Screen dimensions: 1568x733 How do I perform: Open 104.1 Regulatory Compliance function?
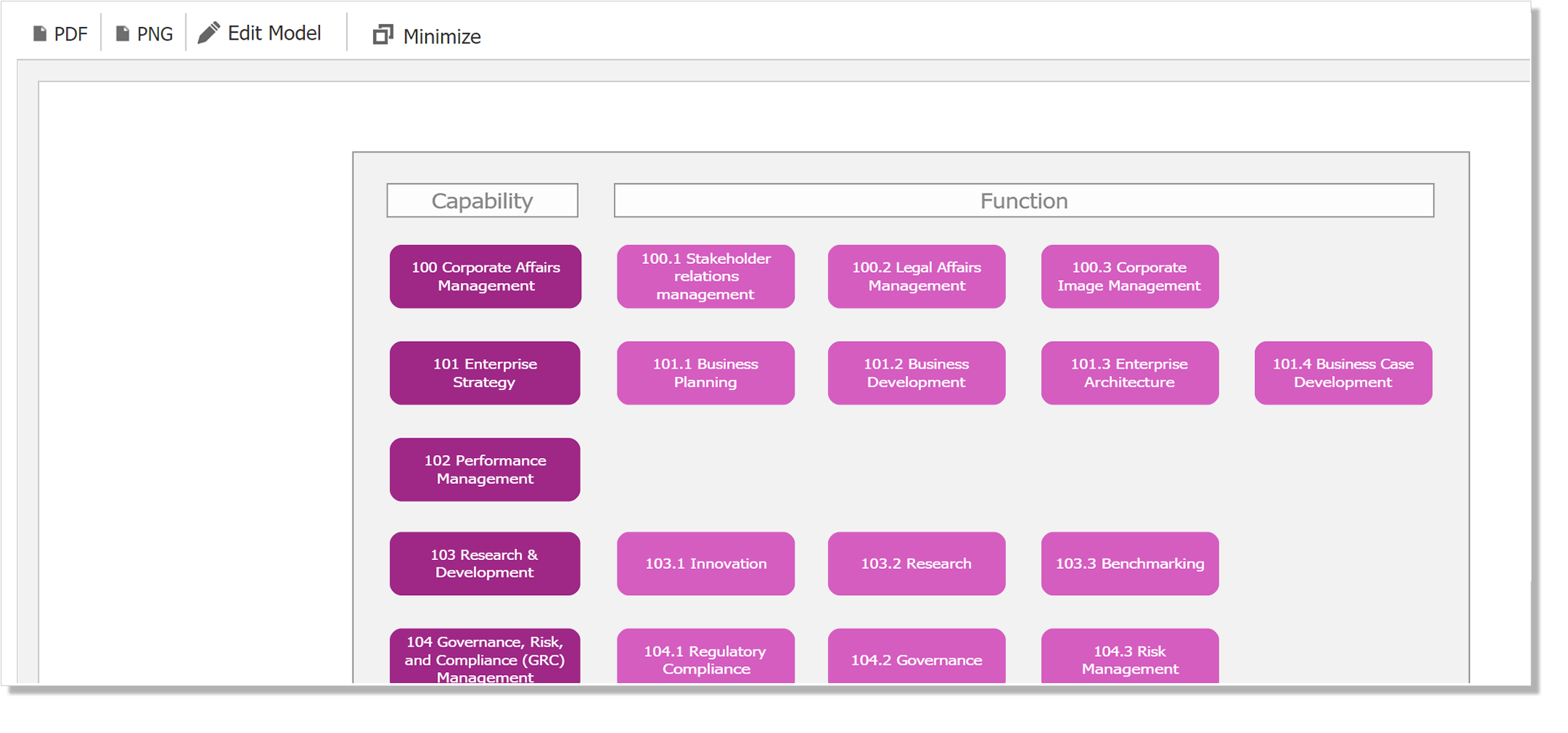(x=706, y=657)
